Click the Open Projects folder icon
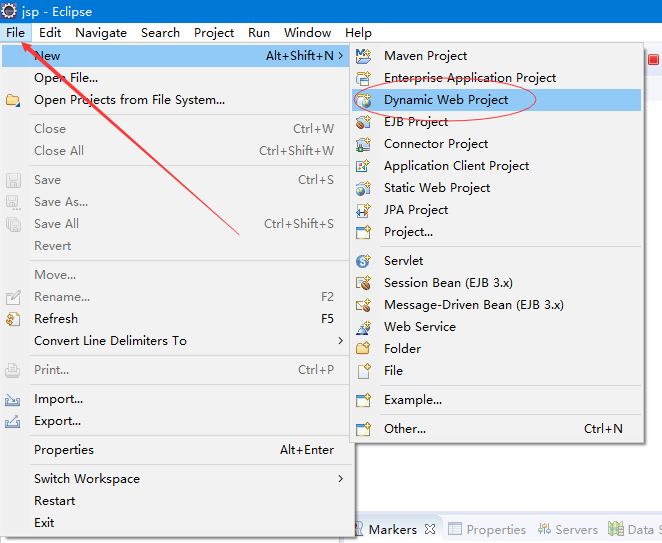Image resolution: width=662 pixels, height=543 pixels. point(13,100)
